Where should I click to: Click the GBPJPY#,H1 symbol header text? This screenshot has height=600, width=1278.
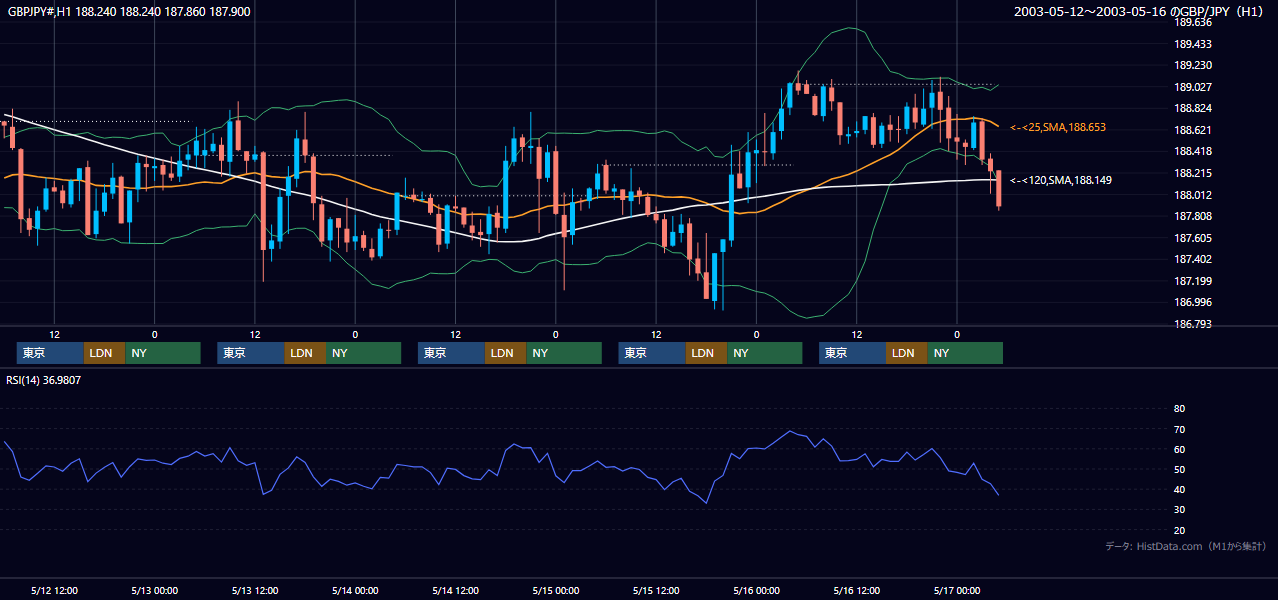click(x=128, y=12)
